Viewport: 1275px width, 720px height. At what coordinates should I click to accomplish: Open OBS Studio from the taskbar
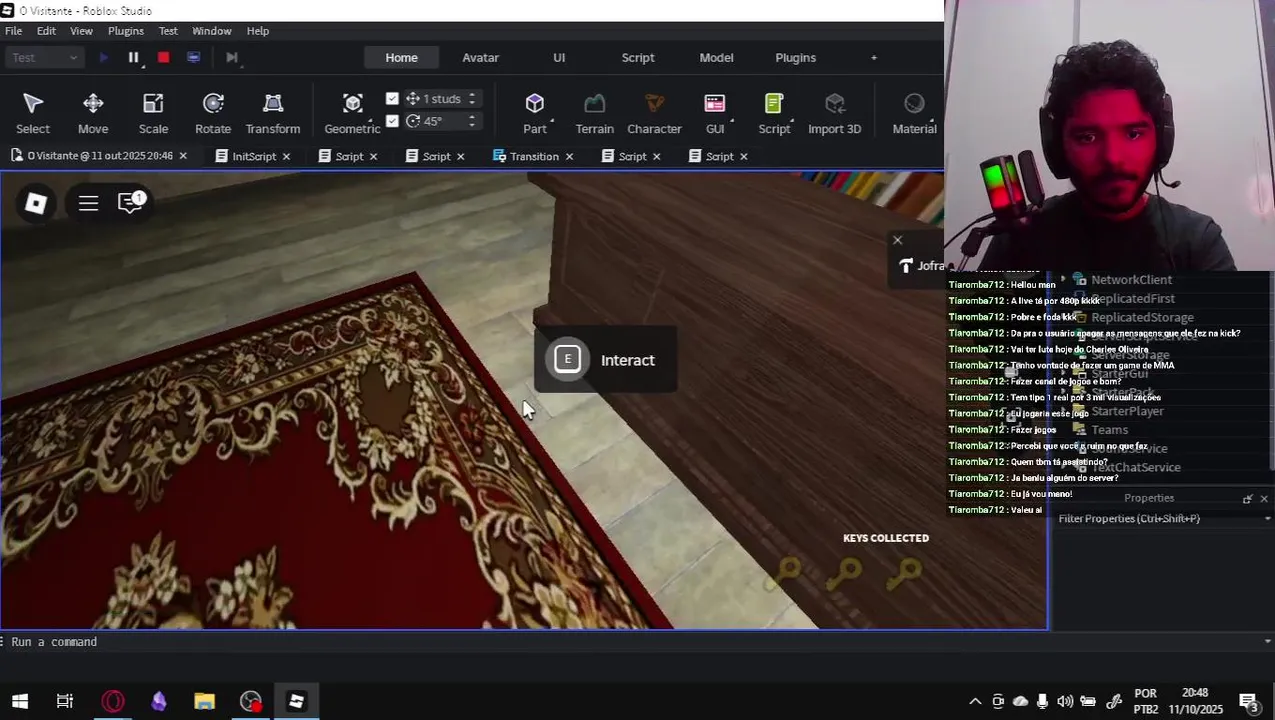[x=250, y=701]
